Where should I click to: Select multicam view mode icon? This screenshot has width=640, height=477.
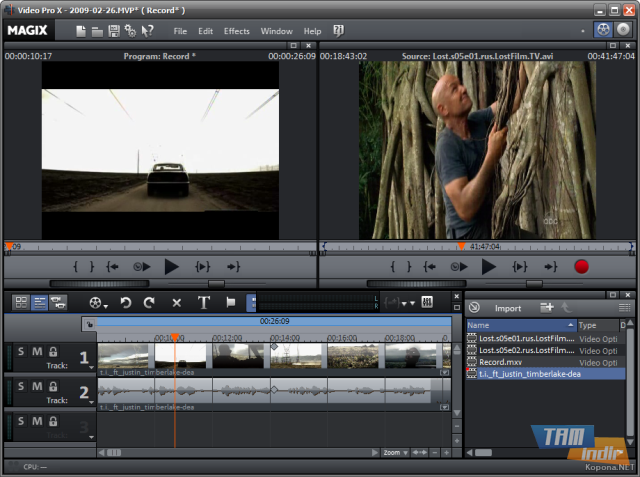point(58,302)
